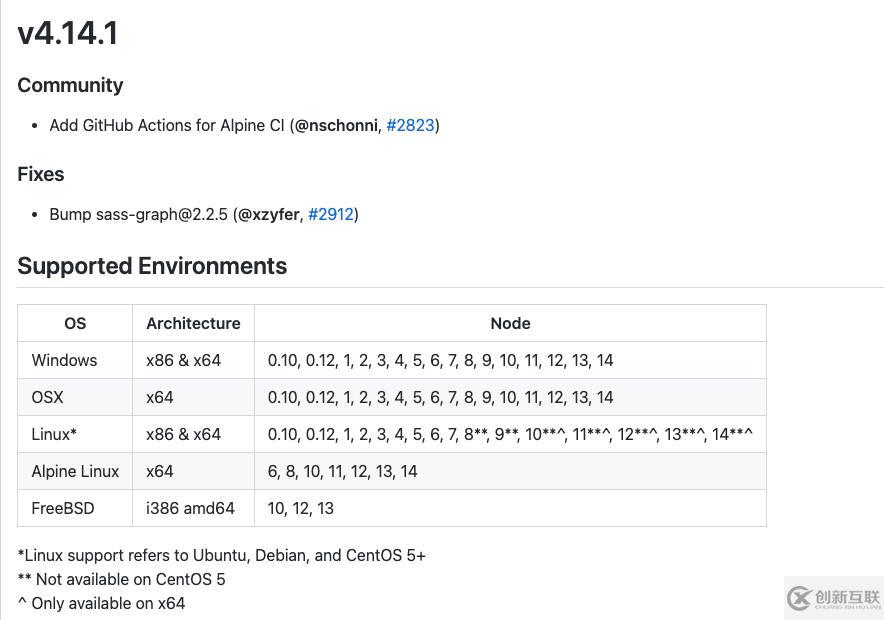The height and width of the screenshot is (620, 884).
Task: Click the FreeBSD row in the table
Action: 62,508
